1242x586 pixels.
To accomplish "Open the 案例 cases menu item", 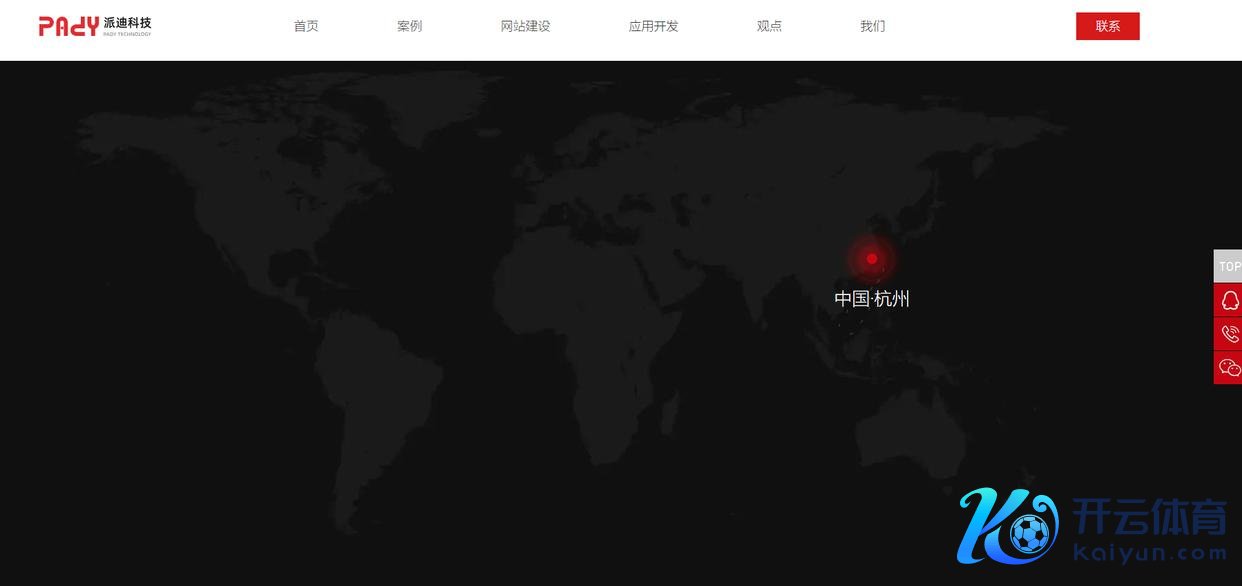I will click(409, 26).
